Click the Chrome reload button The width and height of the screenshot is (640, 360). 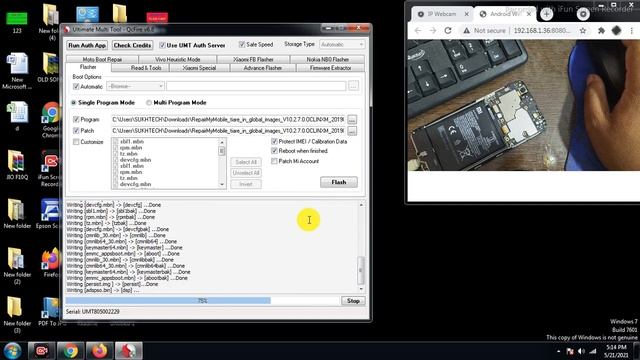tap(448, 30)
